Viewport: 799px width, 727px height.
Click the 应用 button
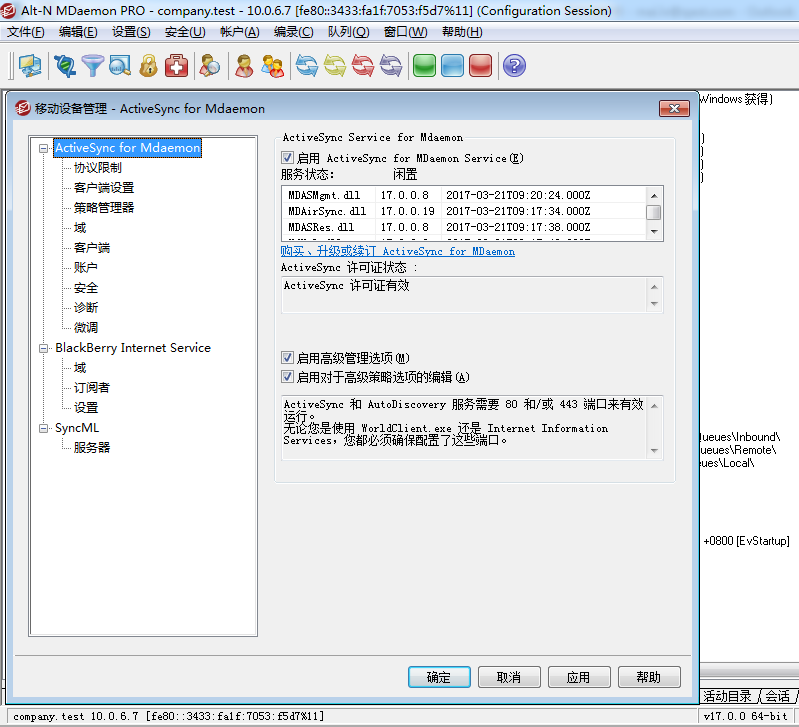pos(578,677)
